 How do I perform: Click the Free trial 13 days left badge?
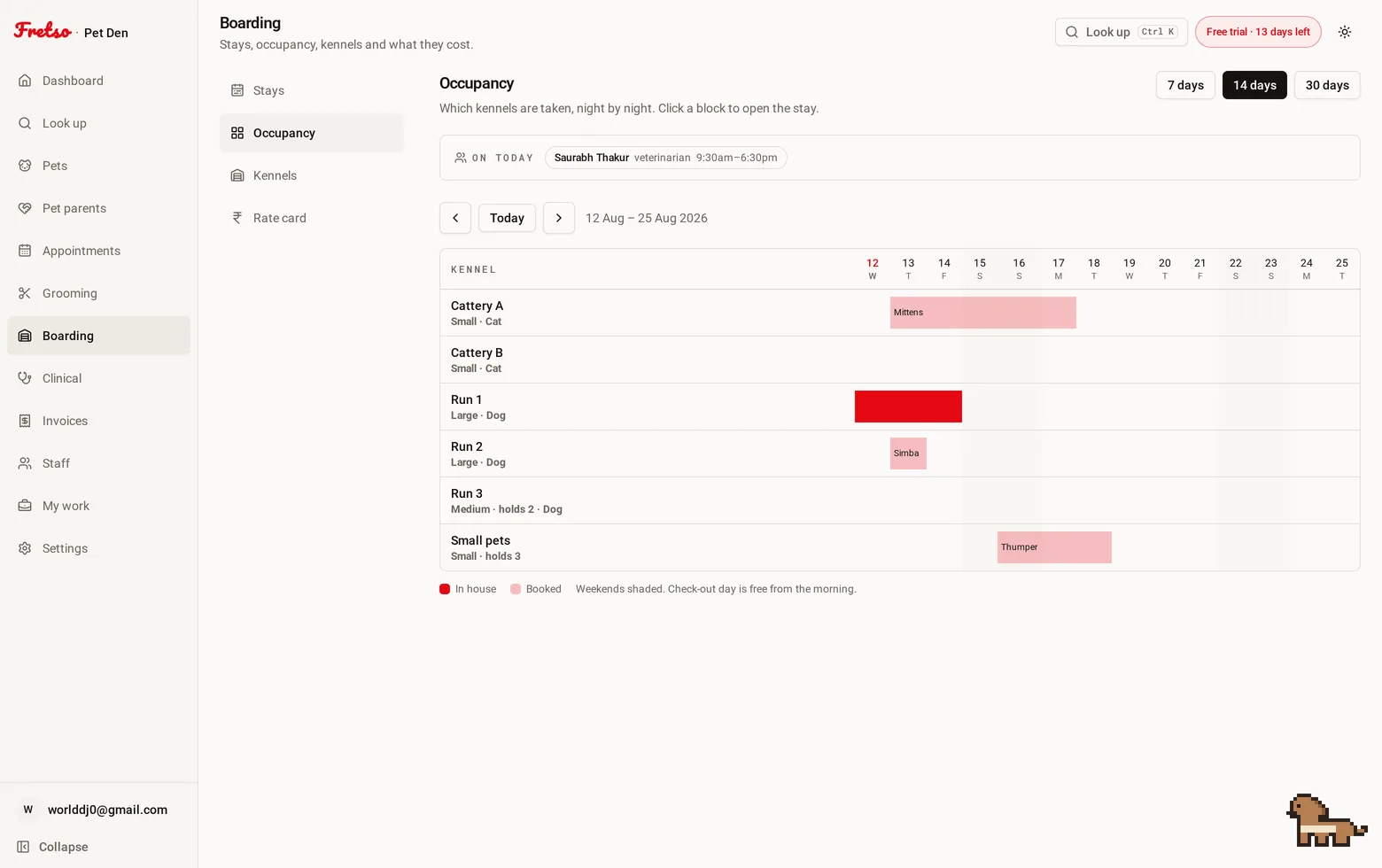pyautogui.click(x=1258, y=32)
